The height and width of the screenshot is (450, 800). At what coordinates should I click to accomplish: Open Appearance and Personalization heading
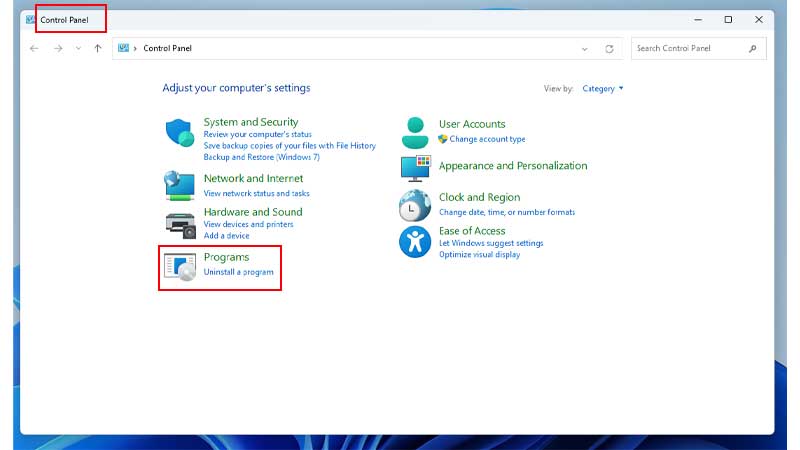click(513, 166)
